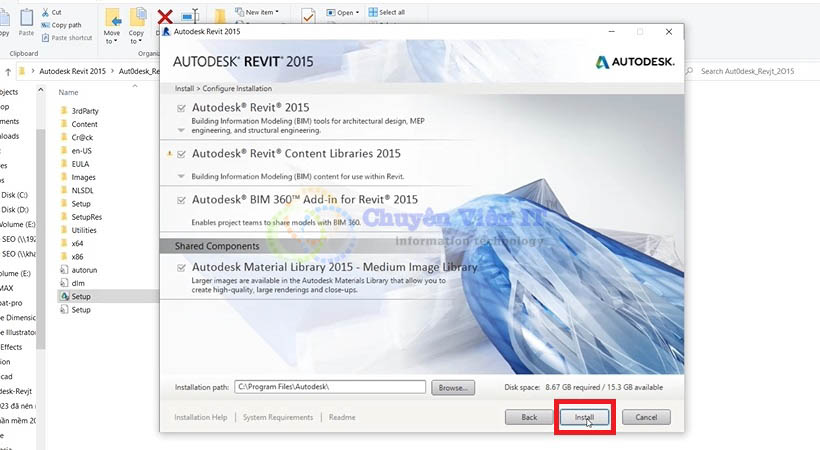The height and width of the screenshot is (450, 820).
Task: Open the System Requirements link
Action: point(278,417)
